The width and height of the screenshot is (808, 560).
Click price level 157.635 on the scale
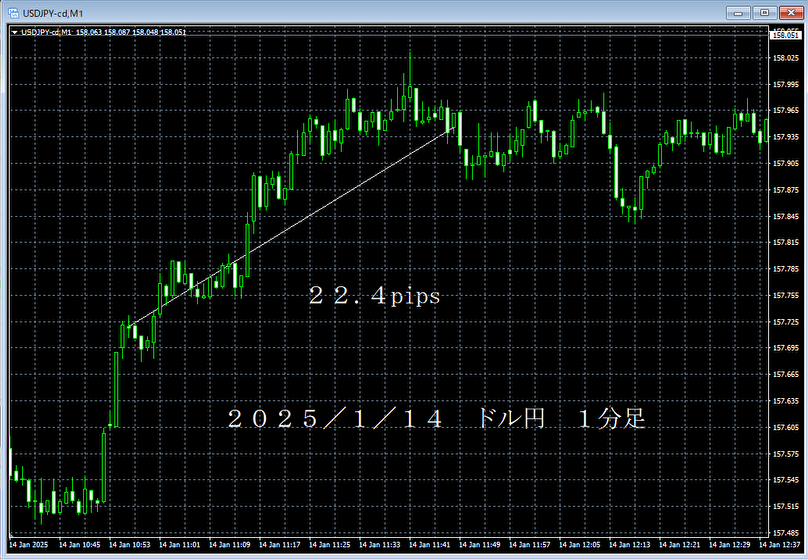[x=785, y=401]
